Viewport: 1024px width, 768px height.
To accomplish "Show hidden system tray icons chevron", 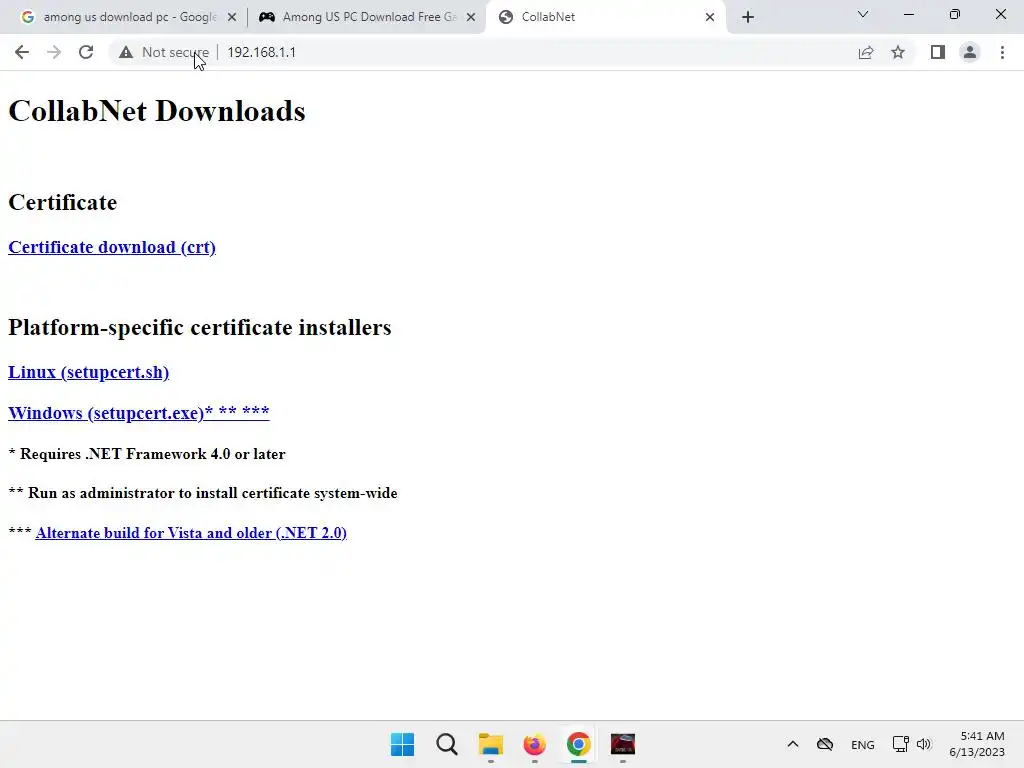I will click(793, 744).
